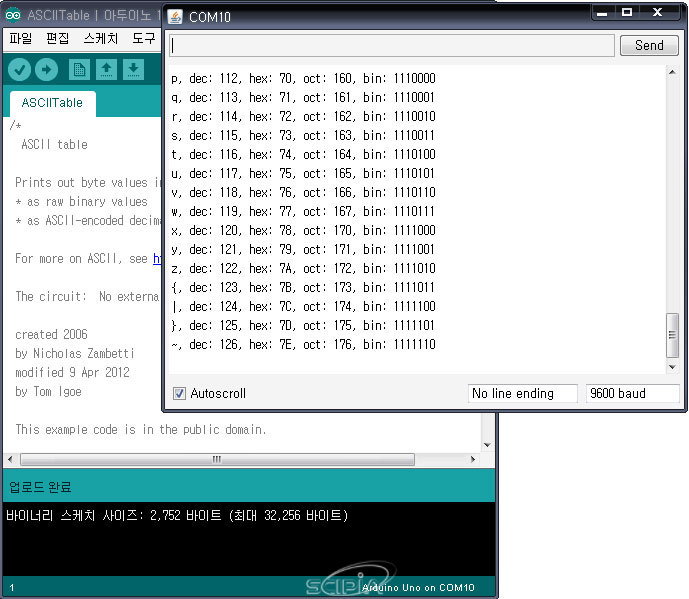The height and width of the screenshot is (599, 689).
Task: Click 'created 2006' comment line
Action: (x=51, y=335)
